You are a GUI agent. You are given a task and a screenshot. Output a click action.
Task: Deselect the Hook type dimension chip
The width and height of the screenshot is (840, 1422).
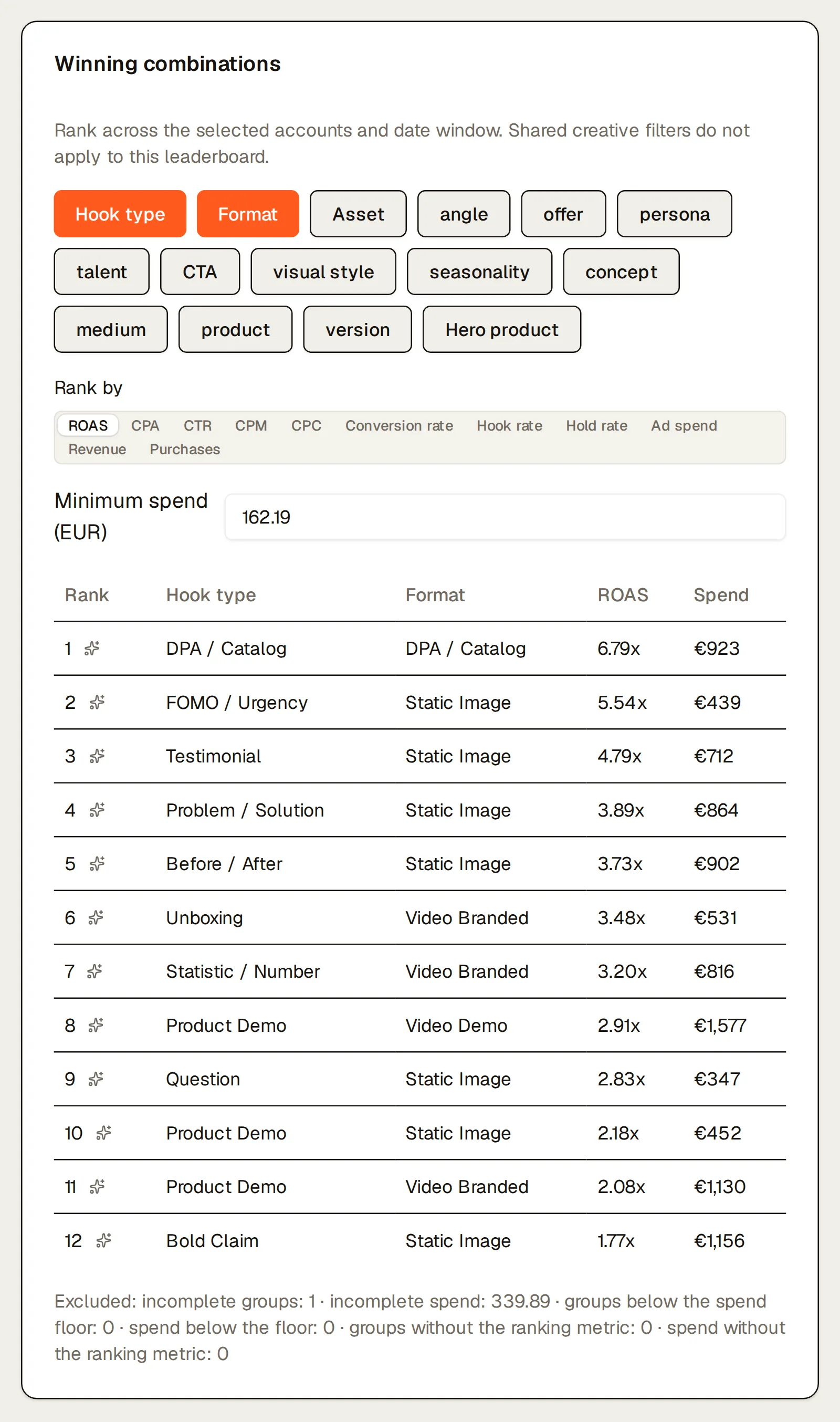120,214
